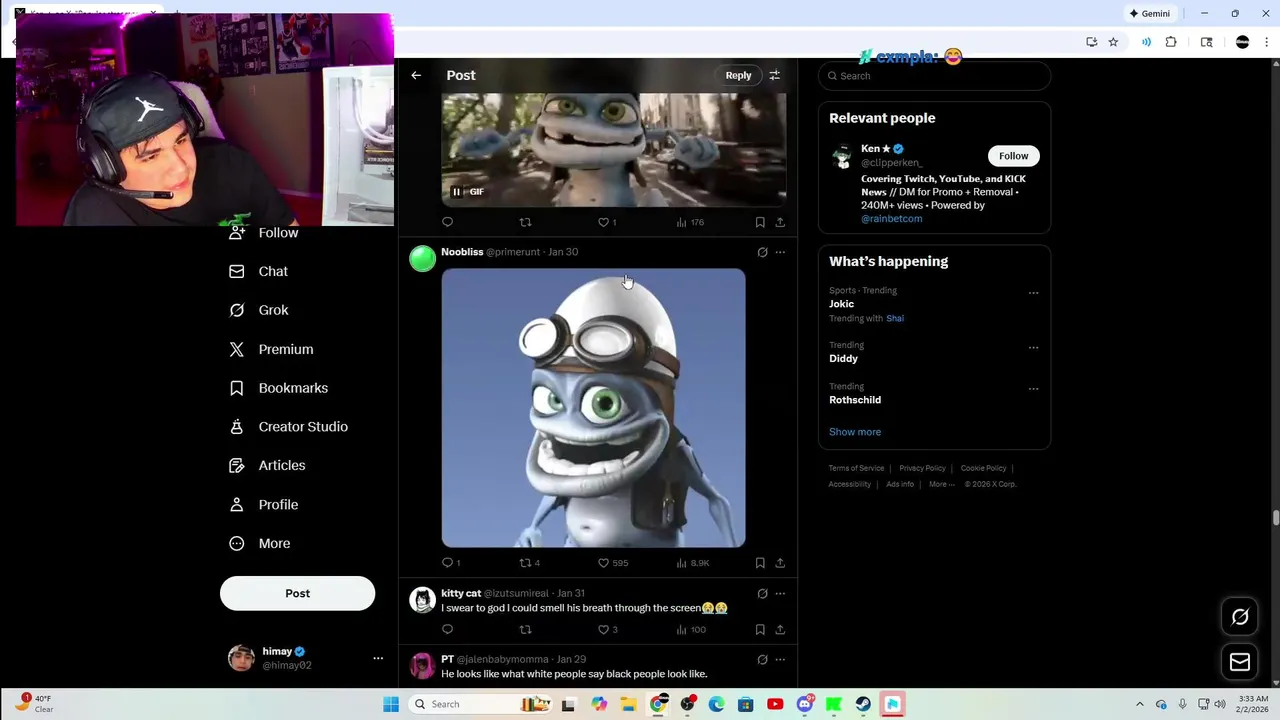The width and height of the screenshot is (1280, 720).
Task: Bookmark the Nooblise post
Action: tap(760, 563)
